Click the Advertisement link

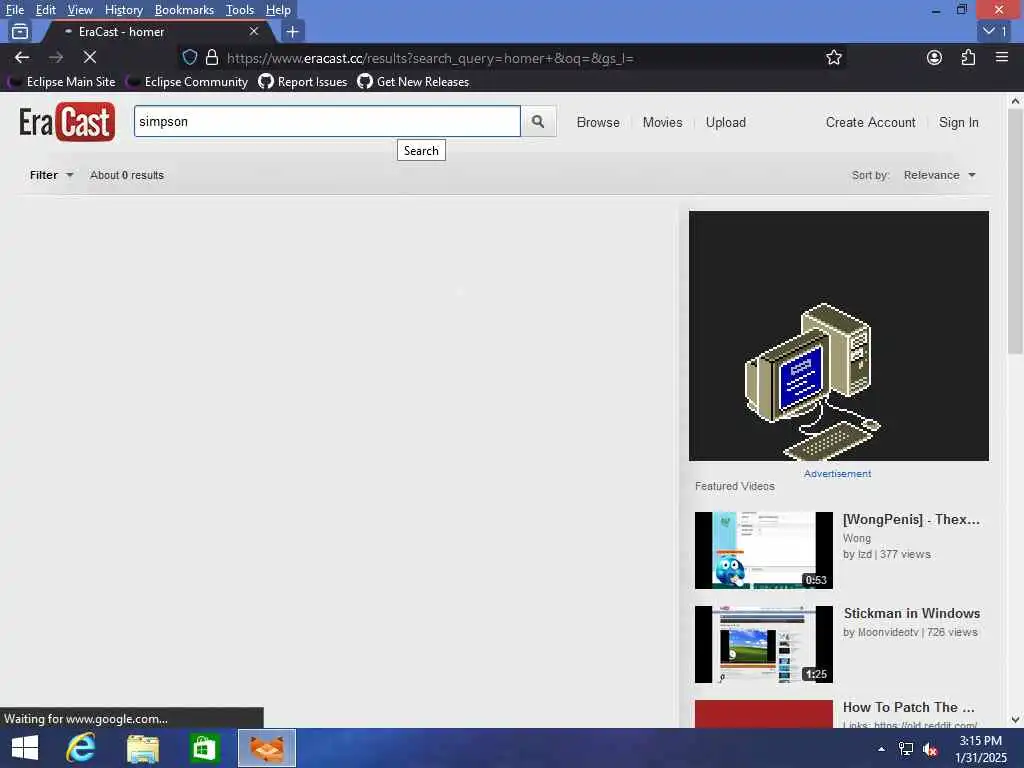coord(837,473)
